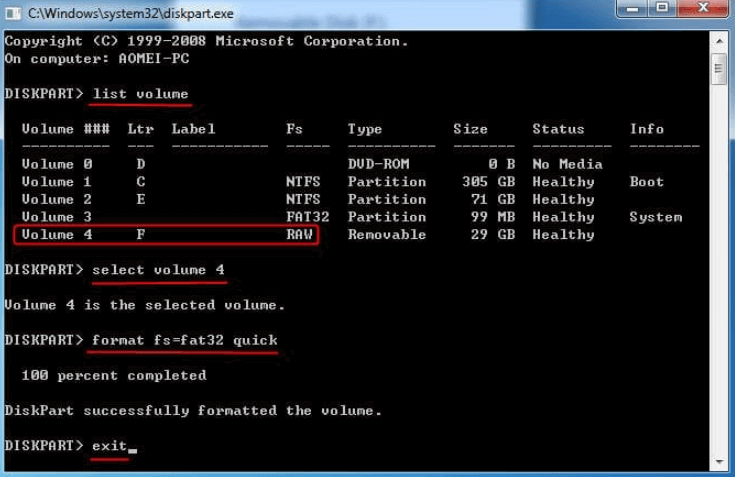Click the 'Size' column header
The image size is (735, 477).
(470, 129)
